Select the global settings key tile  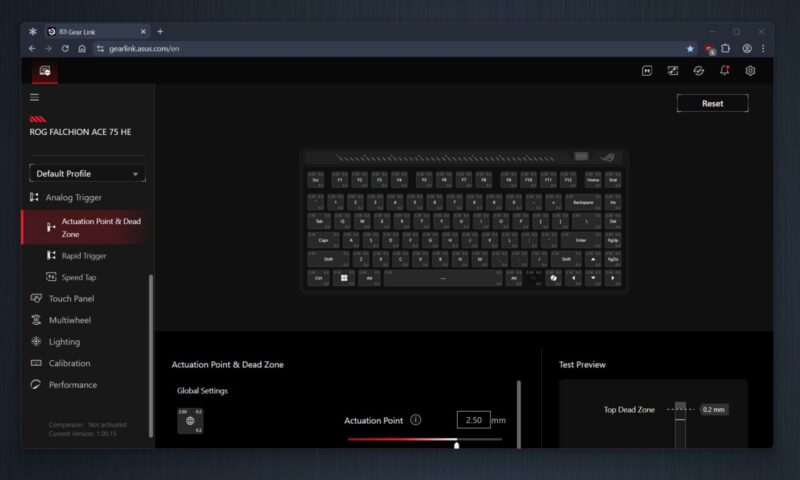190,421
